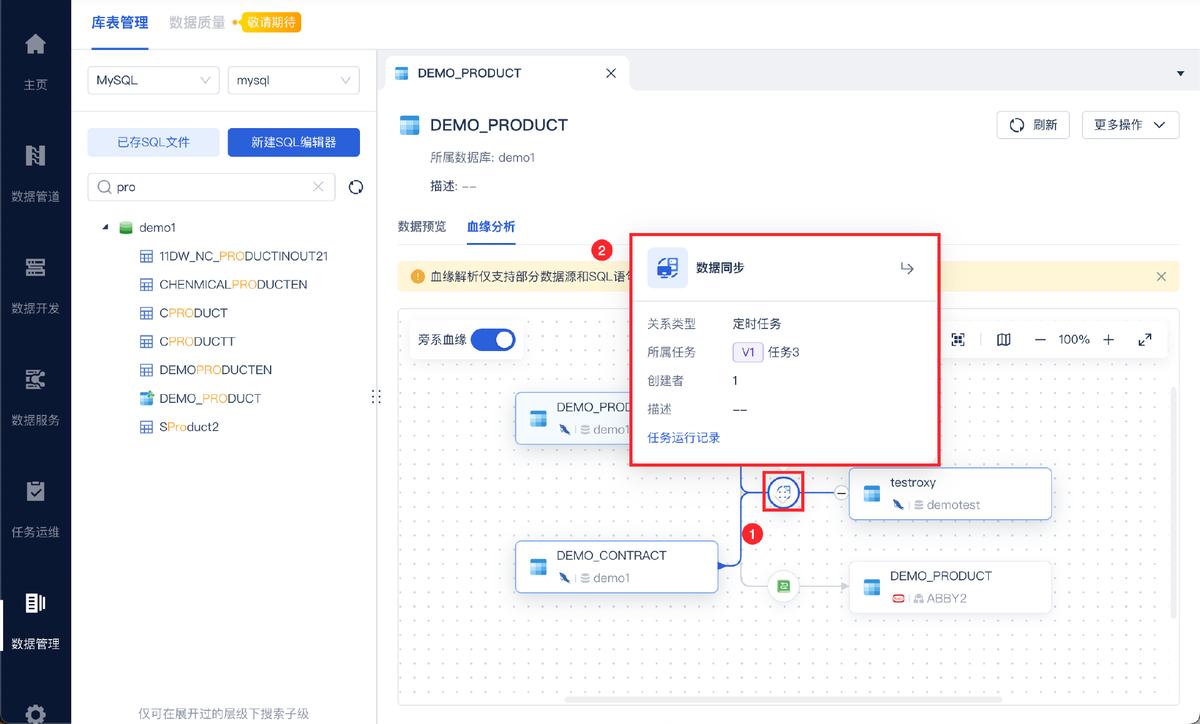1200x724 pixels.
Task: Focus the table search field containing 'pro'
Action: click(212, 187)
